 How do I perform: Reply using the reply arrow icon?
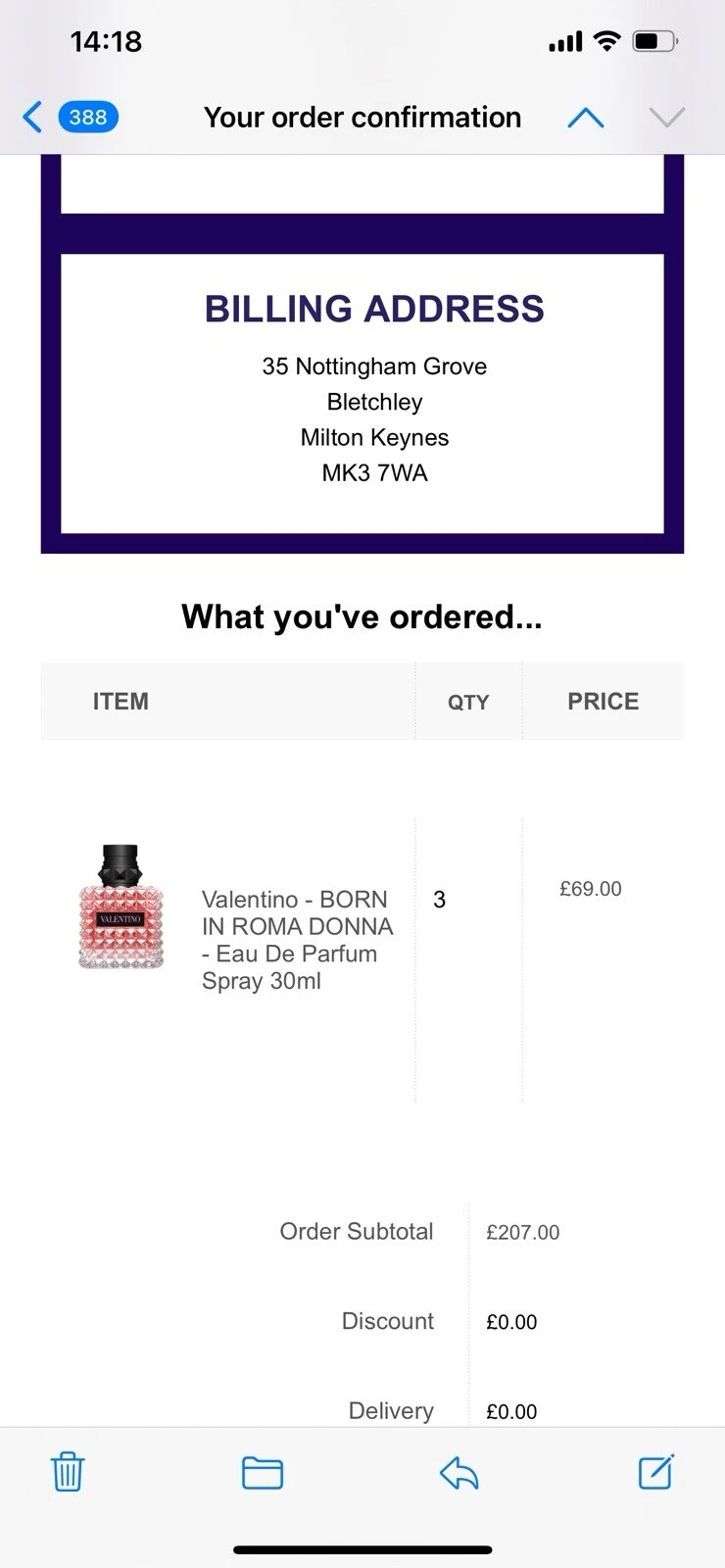pos(459,1472)
